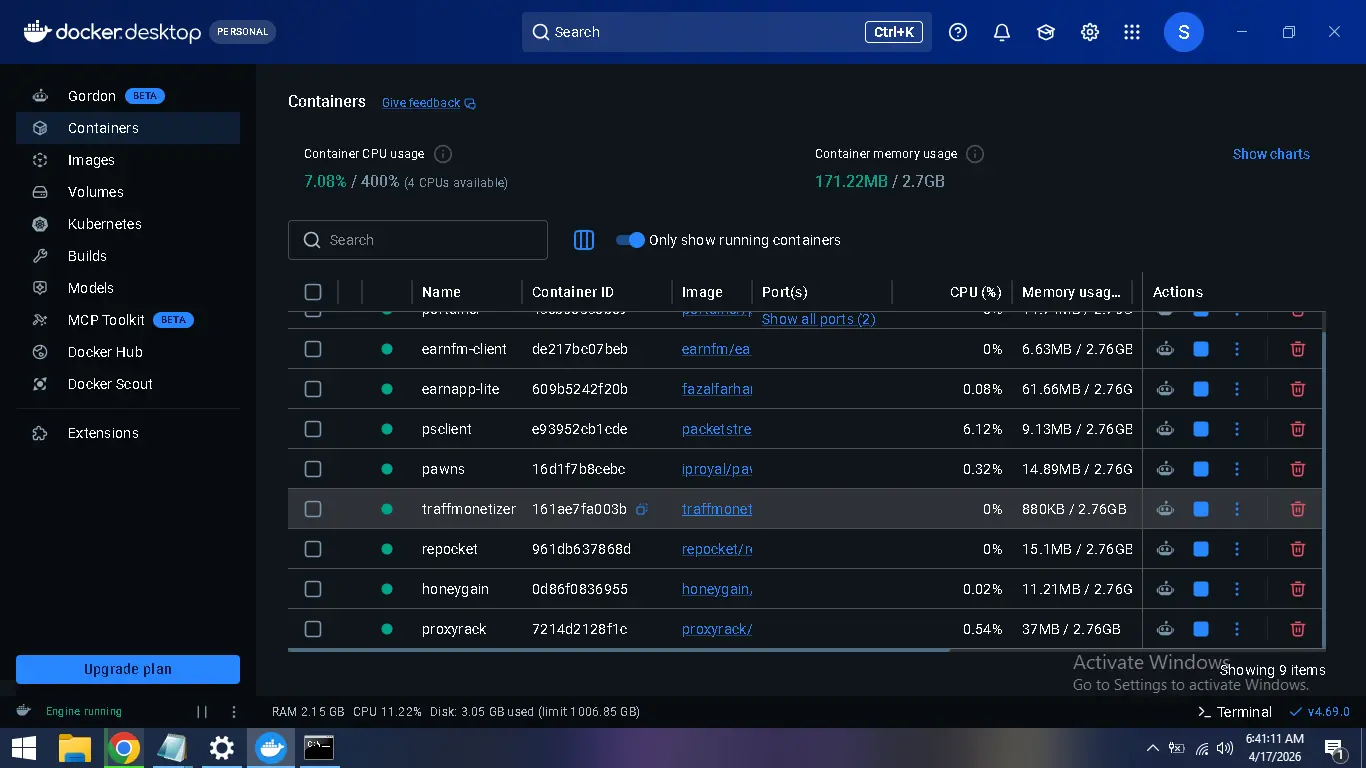Click the user avatar labeled S
Screen dimensions: 1366x768
[x=1184, y=32]
